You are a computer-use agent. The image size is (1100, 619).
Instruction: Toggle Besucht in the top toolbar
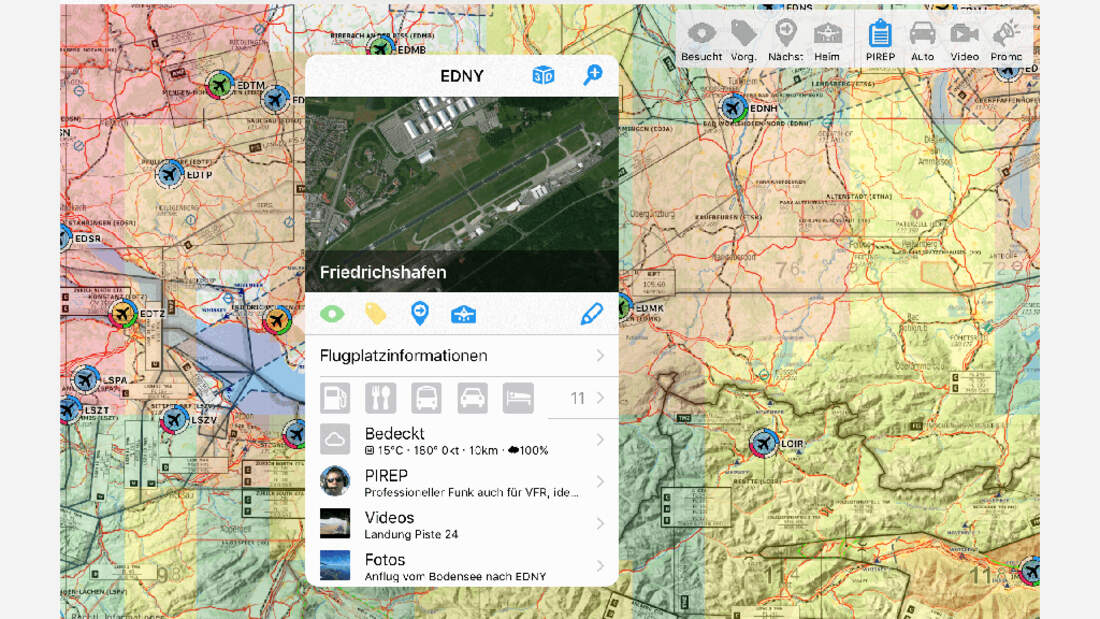[700, 30]
